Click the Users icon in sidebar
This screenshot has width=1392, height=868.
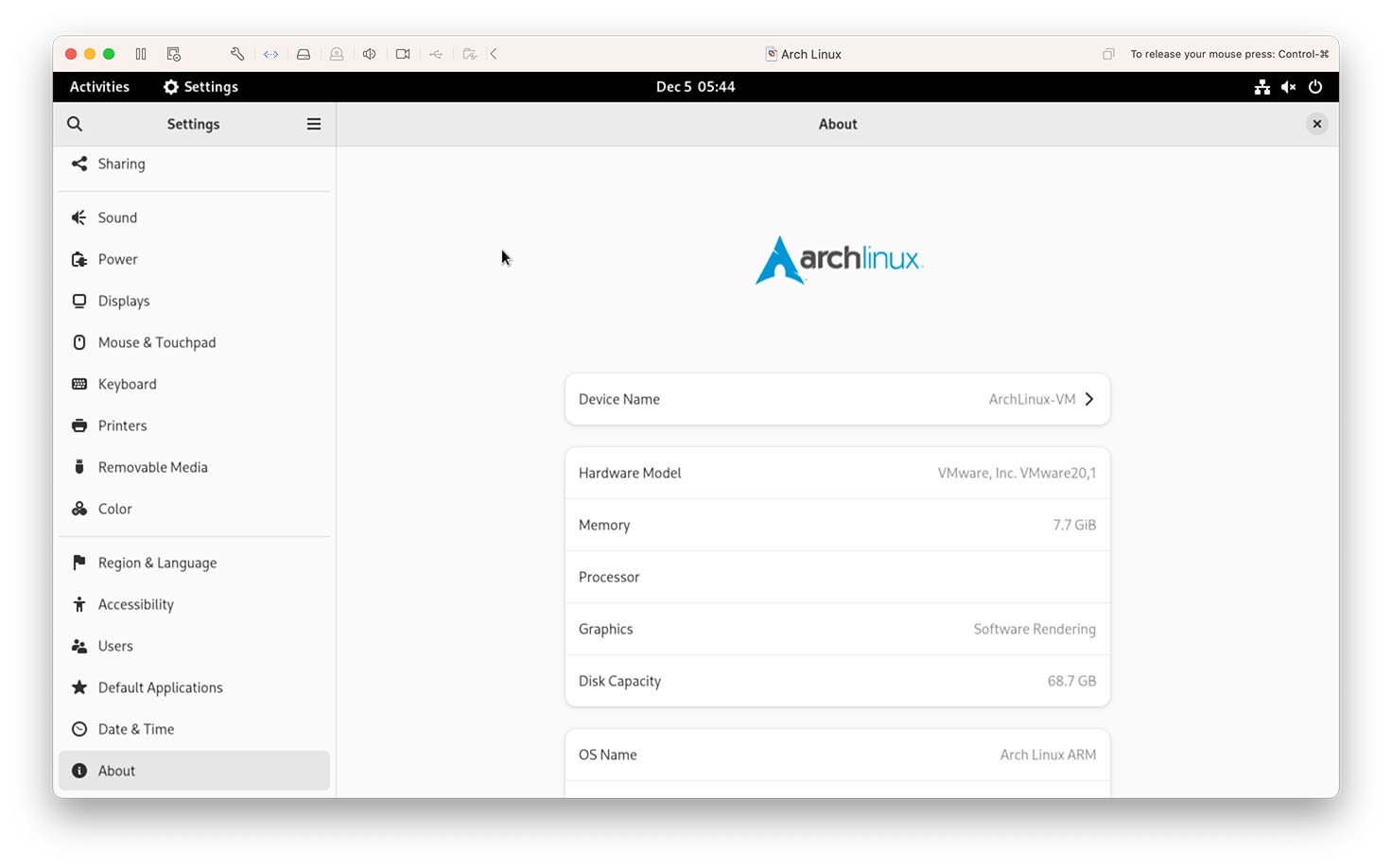point(79,646)
